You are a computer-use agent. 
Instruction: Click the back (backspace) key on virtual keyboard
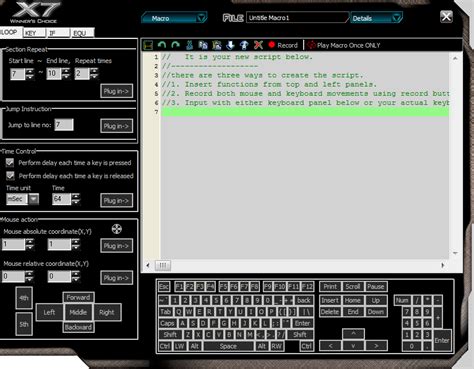pyautogui.click(x=304, y=300)
